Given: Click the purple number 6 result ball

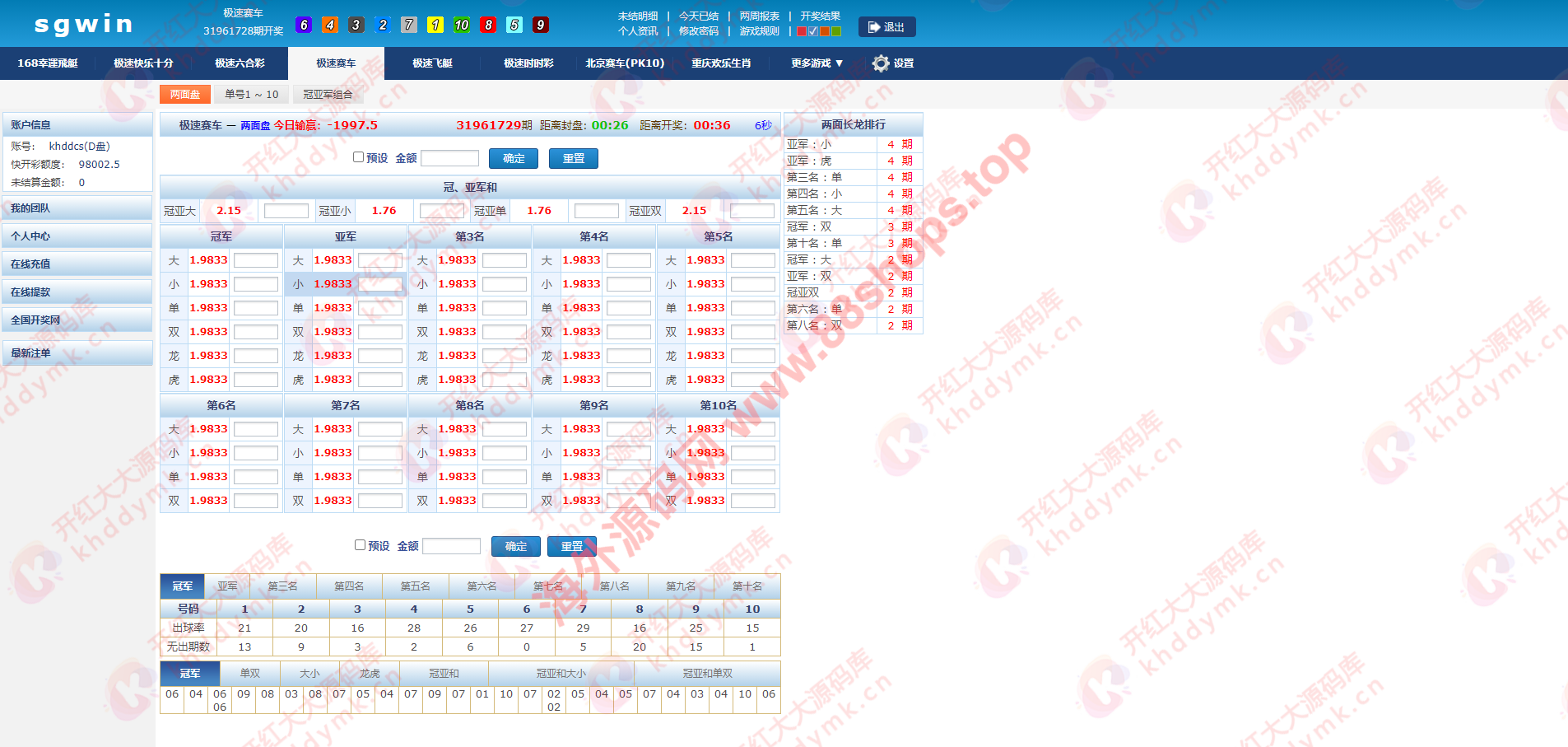Looking at the screenshot, I should click(304, 25).
